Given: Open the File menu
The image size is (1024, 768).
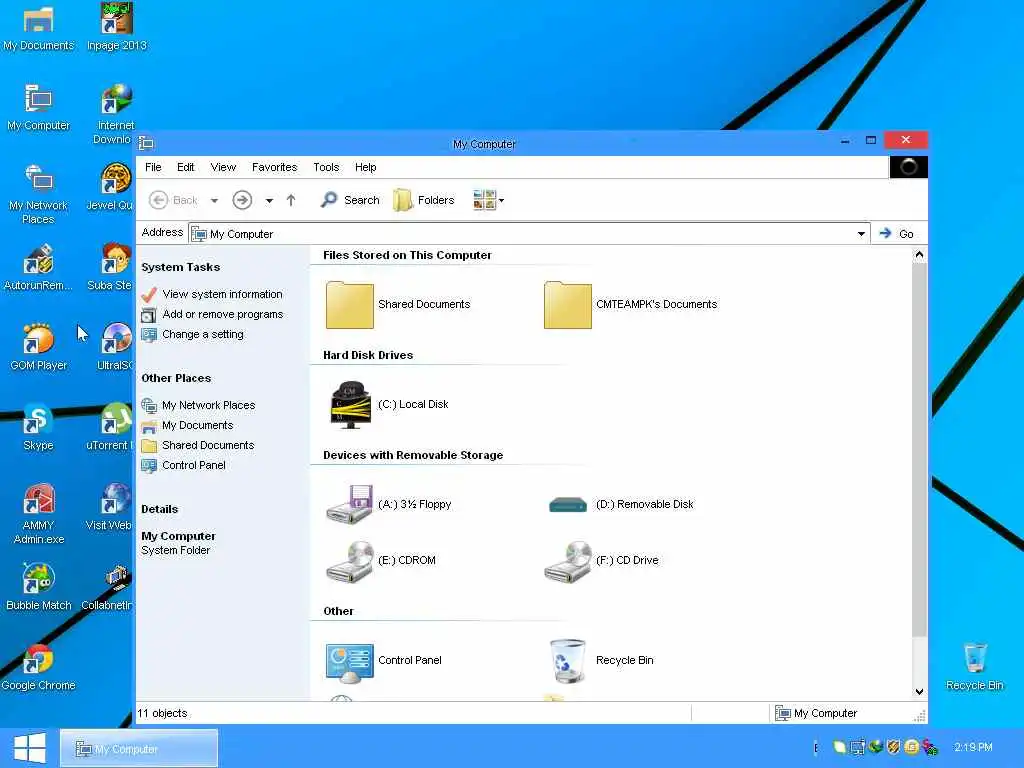Looking at the screenshot, I should tap(153, 167).
